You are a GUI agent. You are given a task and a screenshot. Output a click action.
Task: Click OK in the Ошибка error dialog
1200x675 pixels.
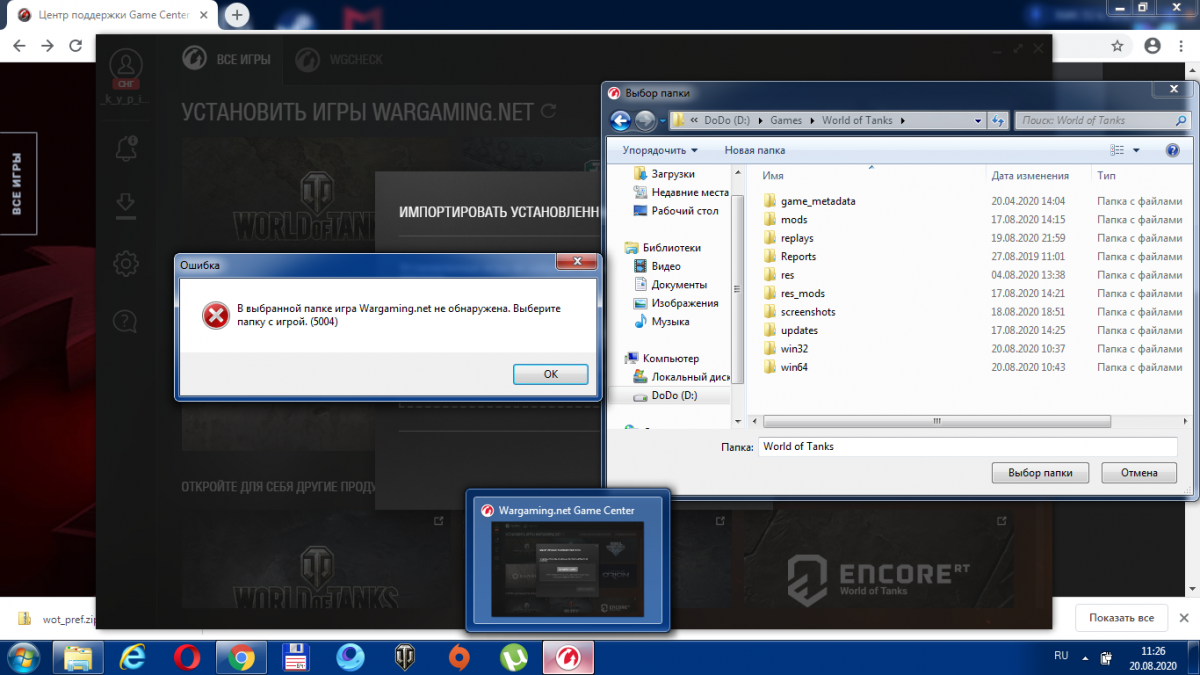[x=550, y=374]
